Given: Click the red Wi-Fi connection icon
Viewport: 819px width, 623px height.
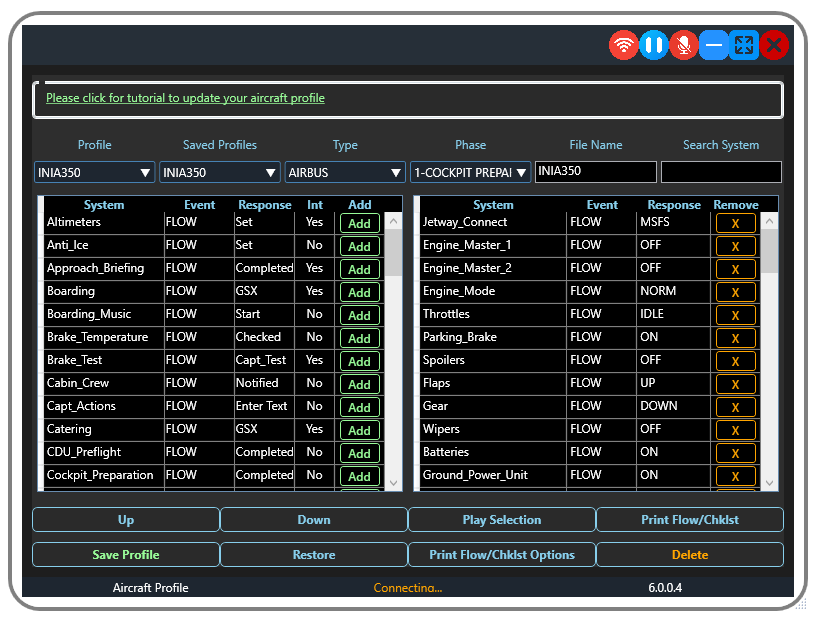Looking at the screenshot, I should pyautogui.click(x=624, y=45).
